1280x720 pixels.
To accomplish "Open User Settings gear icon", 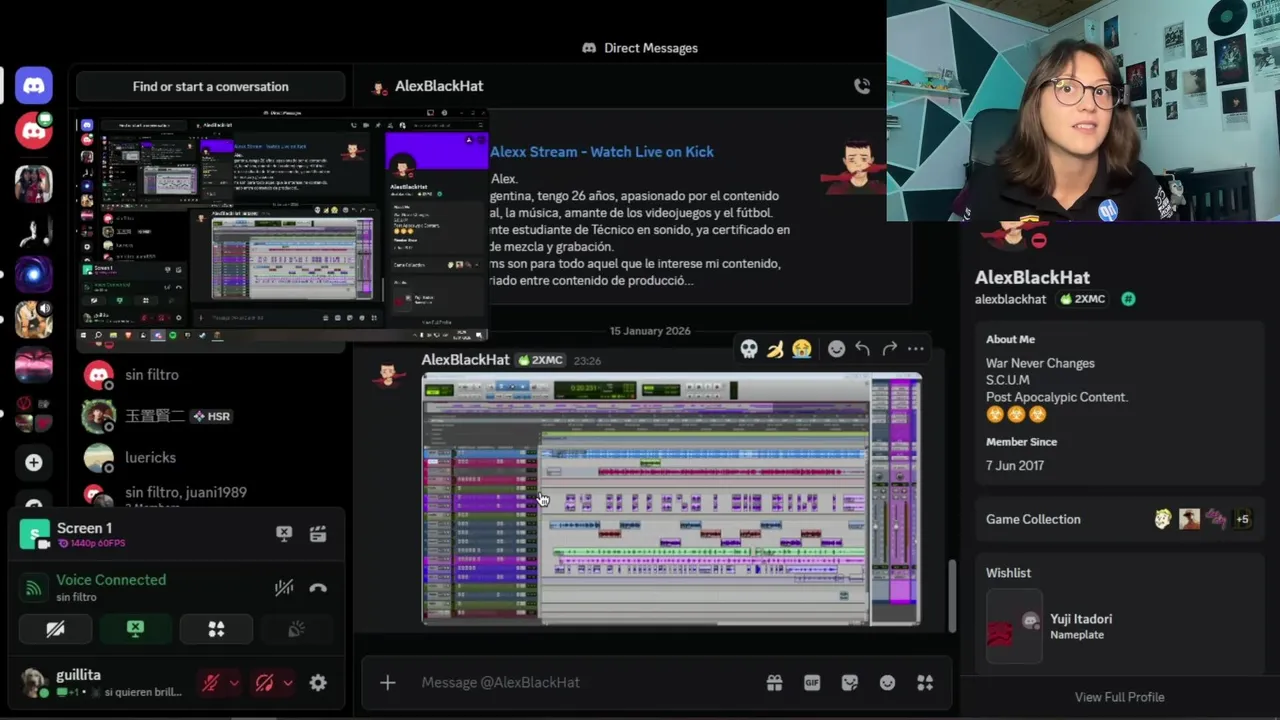I will point(318,682).
